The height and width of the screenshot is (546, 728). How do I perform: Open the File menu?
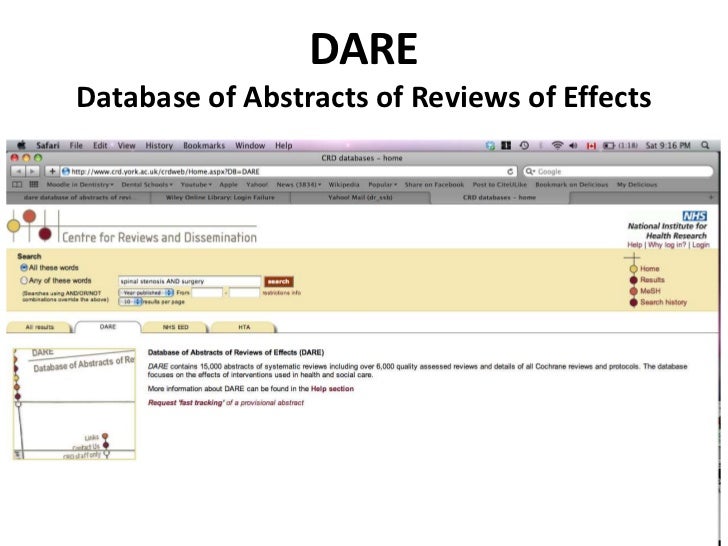(76, 145)
